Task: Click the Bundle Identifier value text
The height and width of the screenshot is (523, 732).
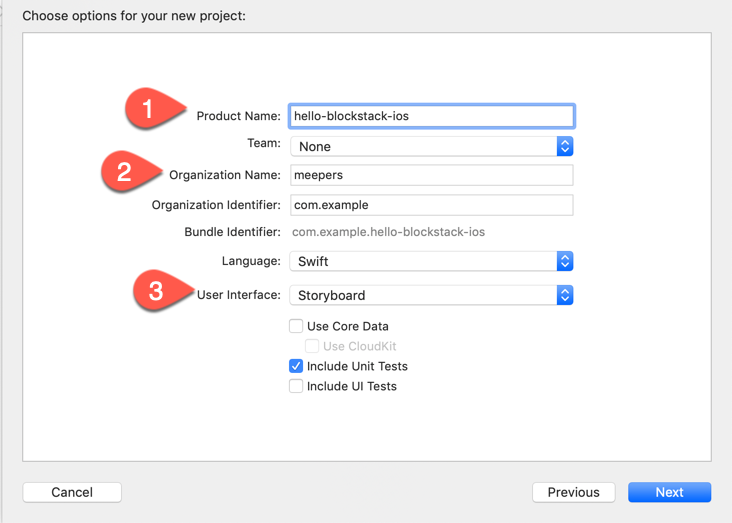Action: click(x=388, y=232)
